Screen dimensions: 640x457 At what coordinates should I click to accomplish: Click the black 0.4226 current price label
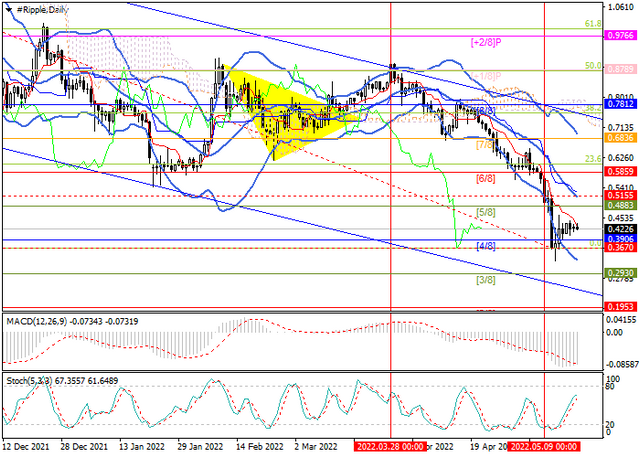(x=621, y=229)
